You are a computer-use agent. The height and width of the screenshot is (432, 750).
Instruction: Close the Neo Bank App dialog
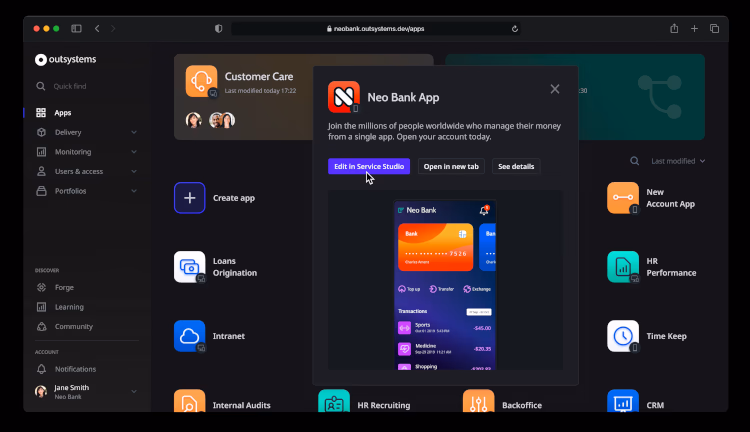point(555,89)
